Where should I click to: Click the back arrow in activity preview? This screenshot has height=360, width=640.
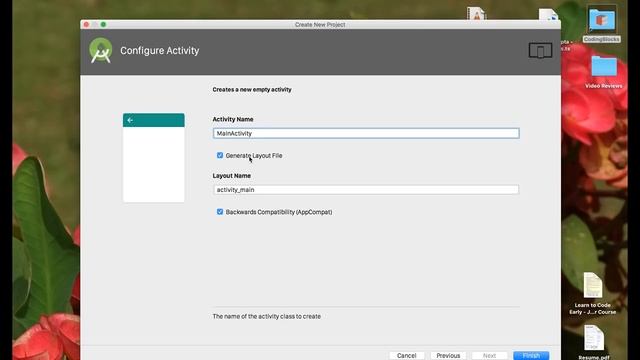130,120
